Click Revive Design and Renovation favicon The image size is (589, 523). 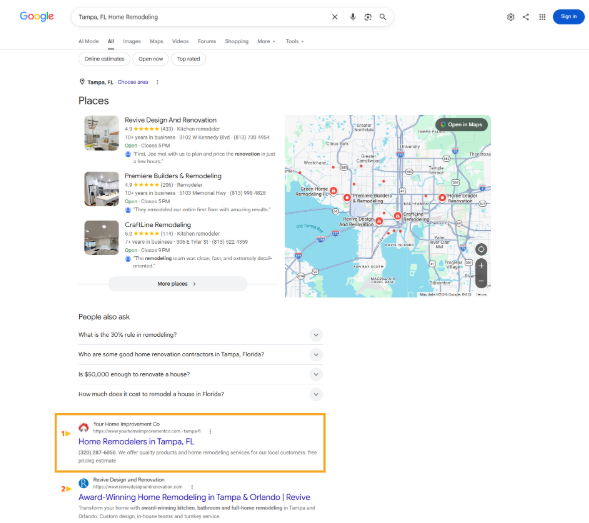point(83,483)
